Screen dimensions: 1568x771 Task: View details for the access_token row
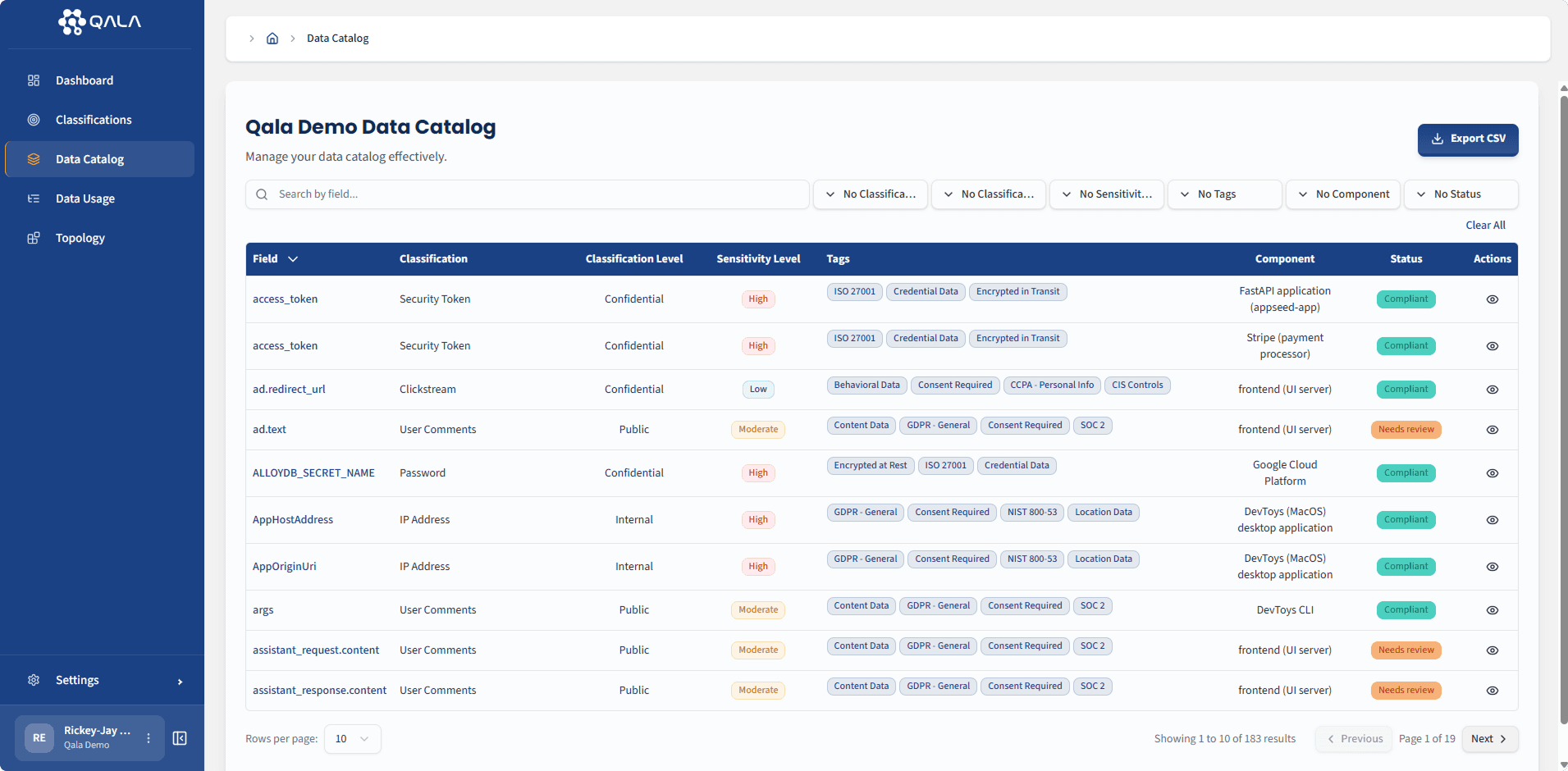(1492, 299)
